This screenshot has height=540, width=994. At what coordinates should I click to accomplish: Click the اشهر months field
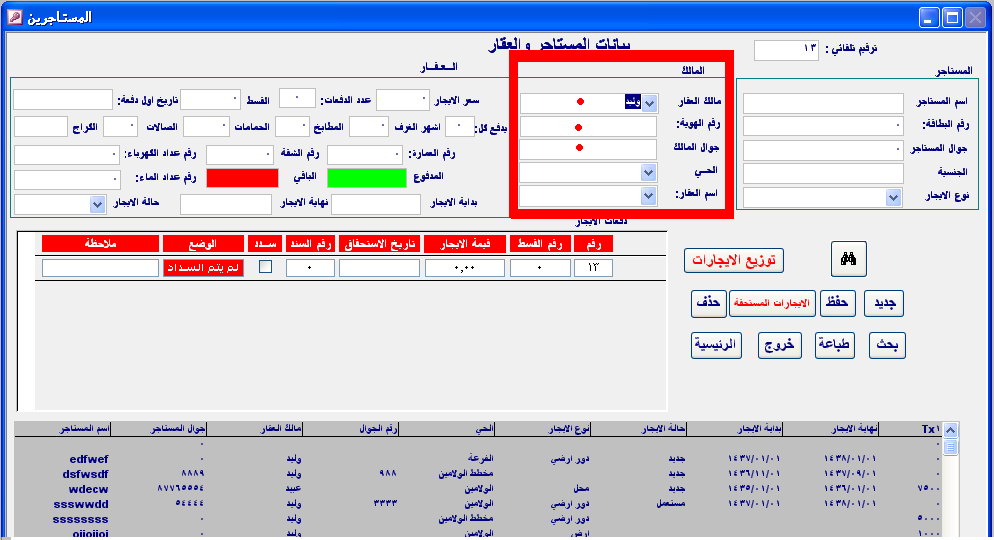(460, 127)
